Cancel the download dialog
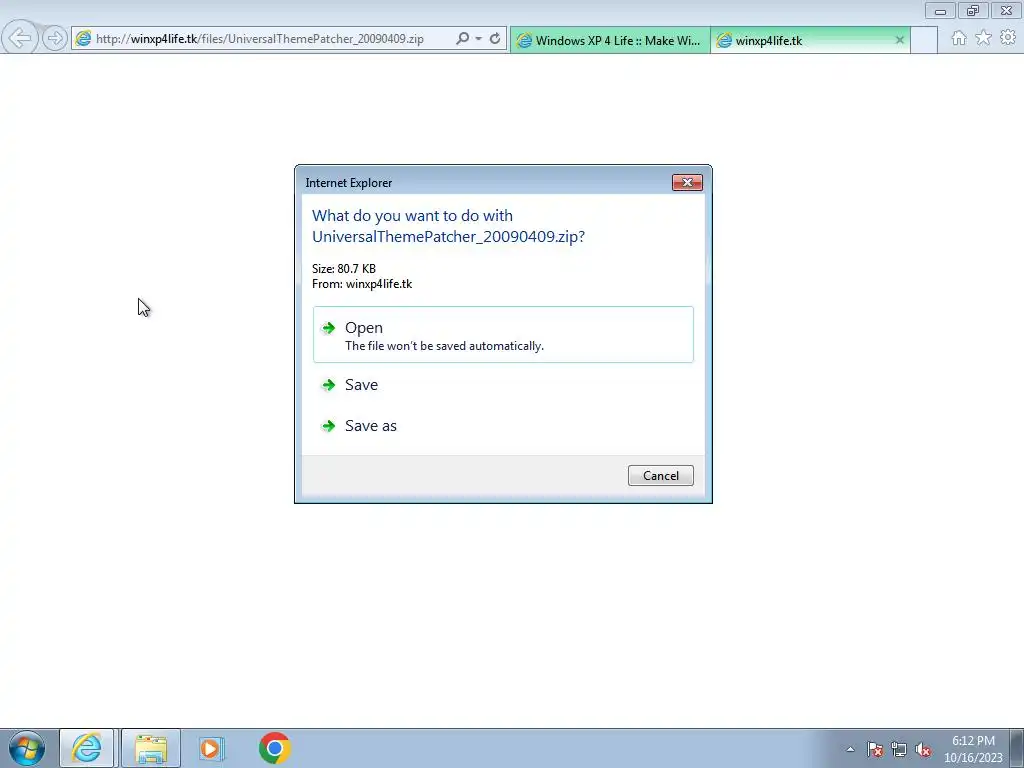The width and height of the screenshot is (1024, 768). point(661,475)
